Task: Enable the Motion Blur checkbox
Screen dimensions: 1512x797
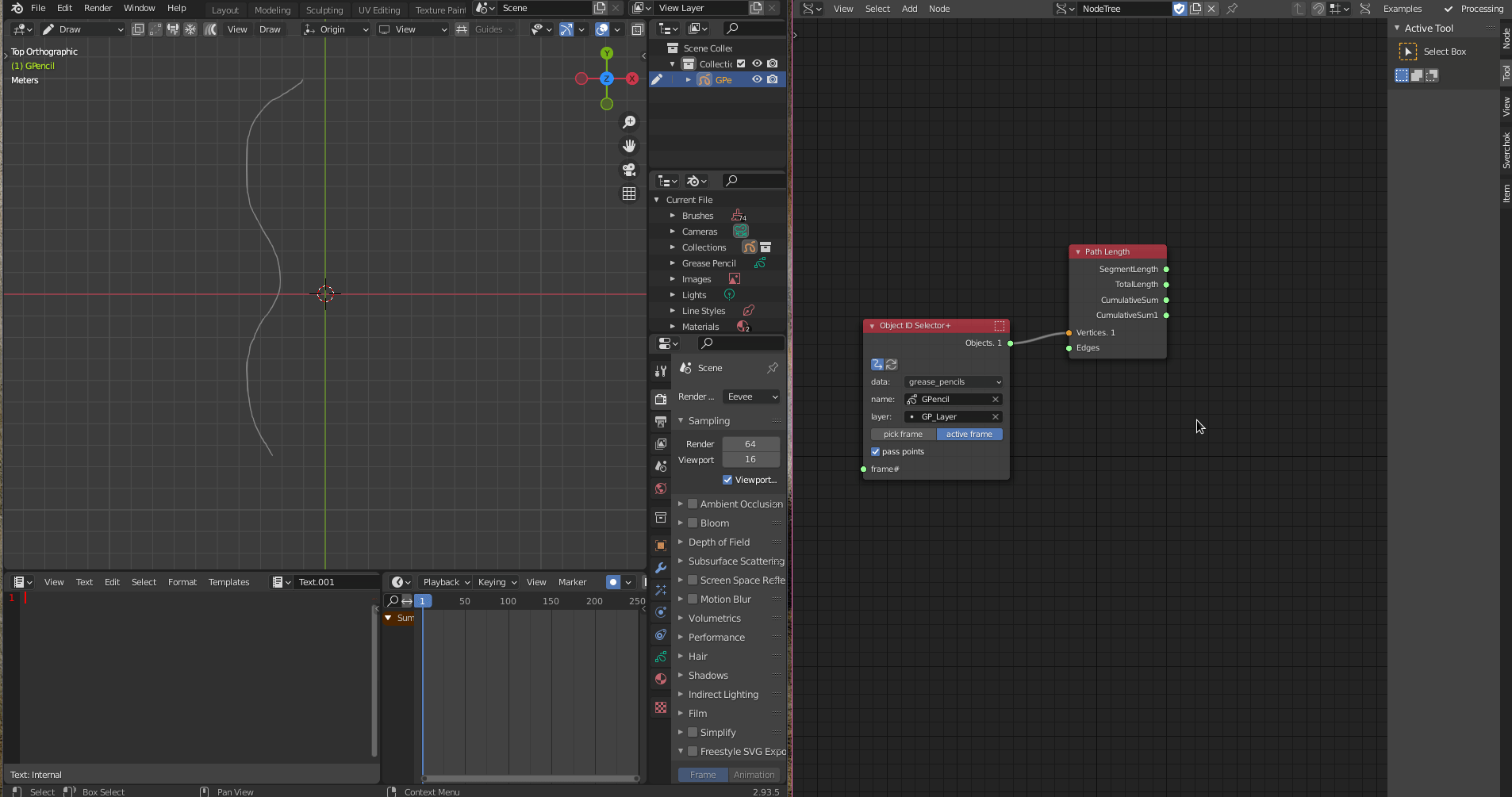Action: (693, 599)
